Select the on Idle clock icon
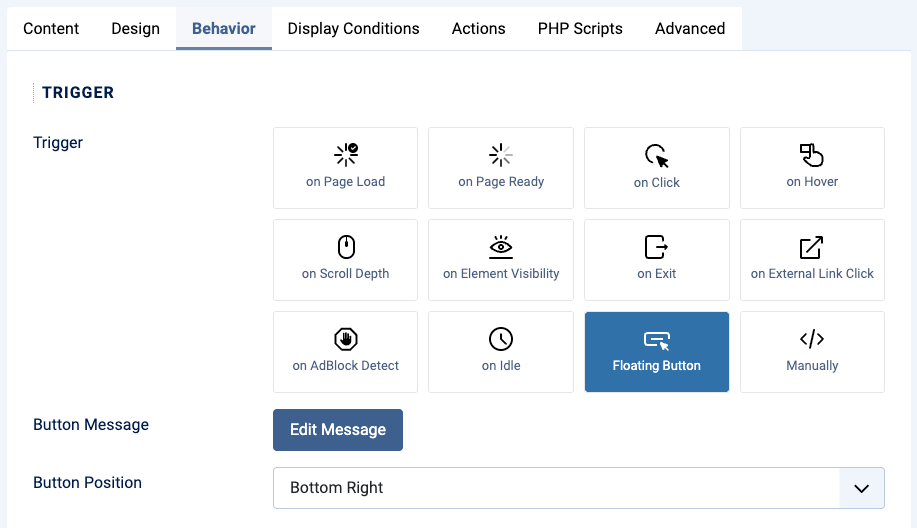Viewport: 917px width, 528px height. click(x=501, y=339)
